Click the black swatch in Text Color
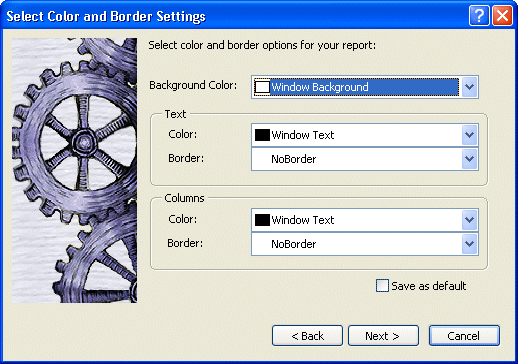 (262, 135)
